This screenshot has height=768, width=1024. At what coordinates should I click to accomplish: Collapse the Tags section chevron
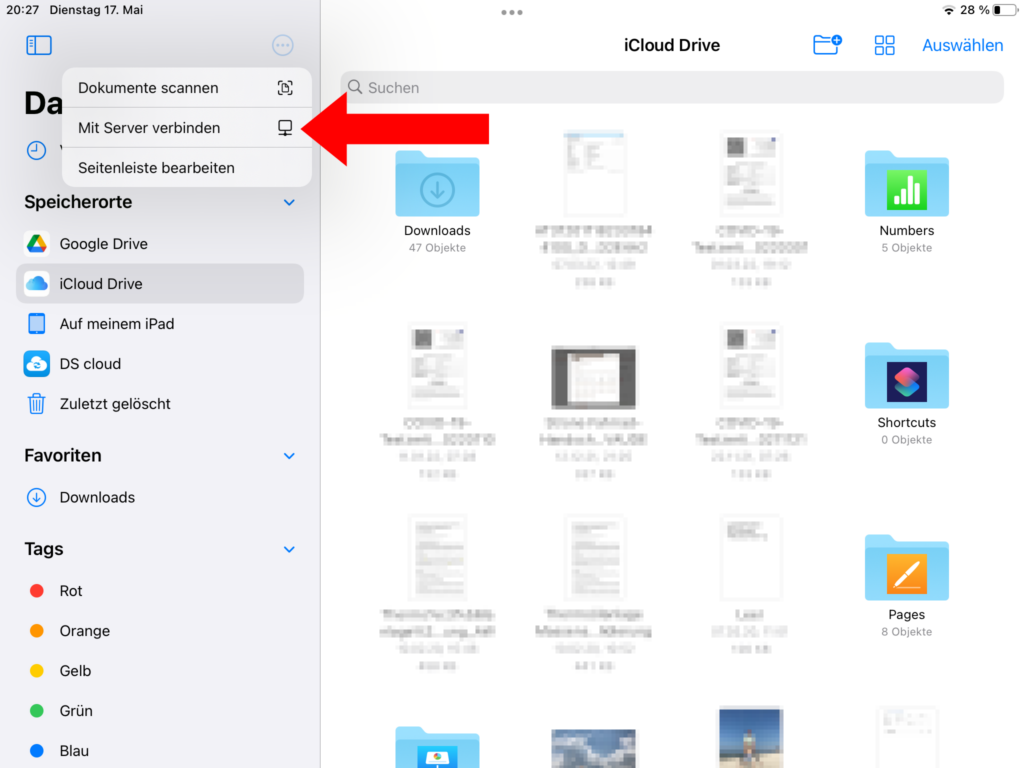(289, 549)
